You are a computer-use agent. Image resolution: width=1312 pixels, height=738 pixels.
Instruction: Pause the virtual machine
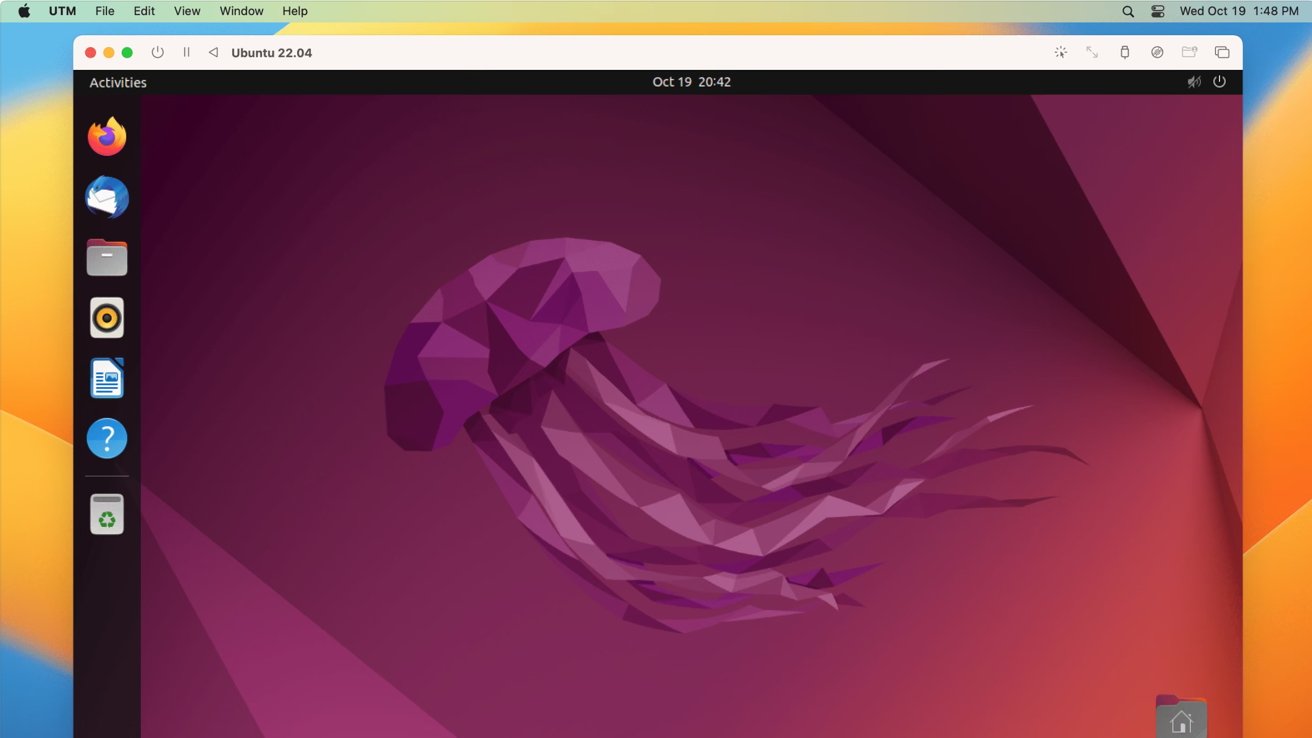185,52
